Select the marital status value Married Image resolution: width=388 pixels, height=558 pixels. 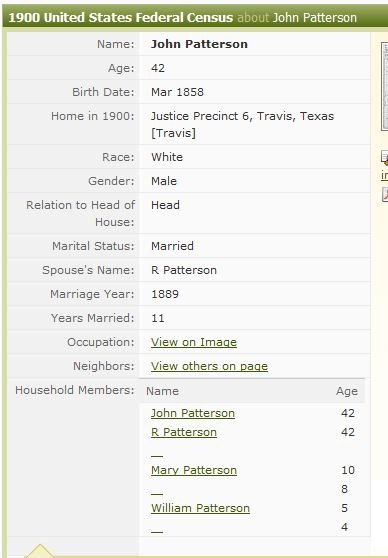tap(172, 246)
